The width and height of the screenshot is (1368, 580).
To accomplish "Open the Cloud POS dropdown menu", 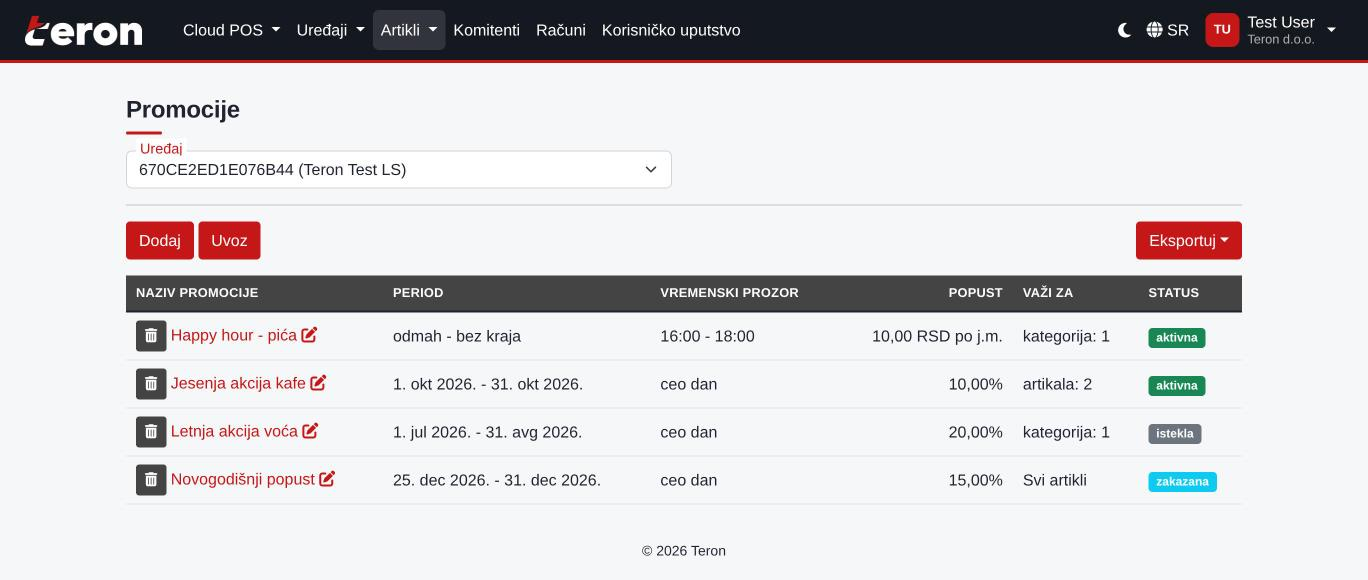I will click(231, 30).
